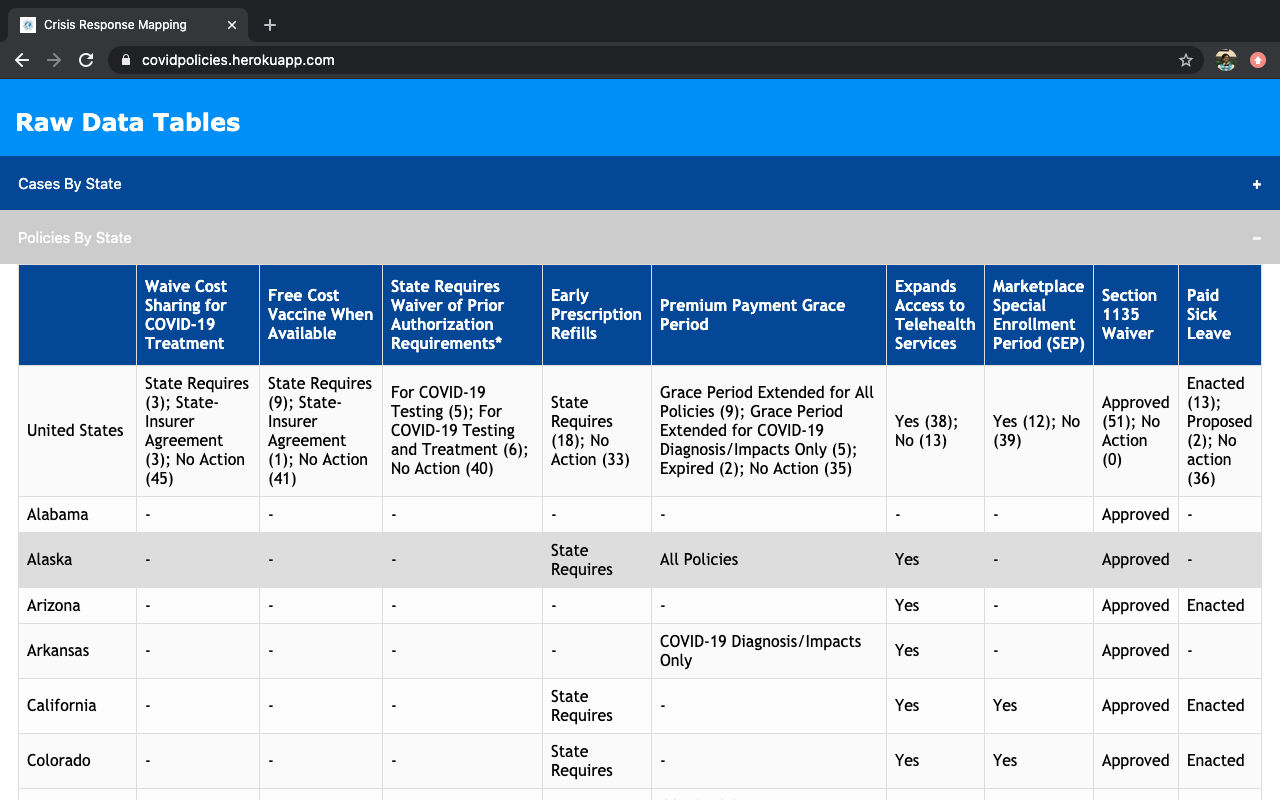The height and width of the screenshot is (800, 1280).
Task: Select the Crisis Response Mapping browser tab
Action: click(x=130, y=25)
